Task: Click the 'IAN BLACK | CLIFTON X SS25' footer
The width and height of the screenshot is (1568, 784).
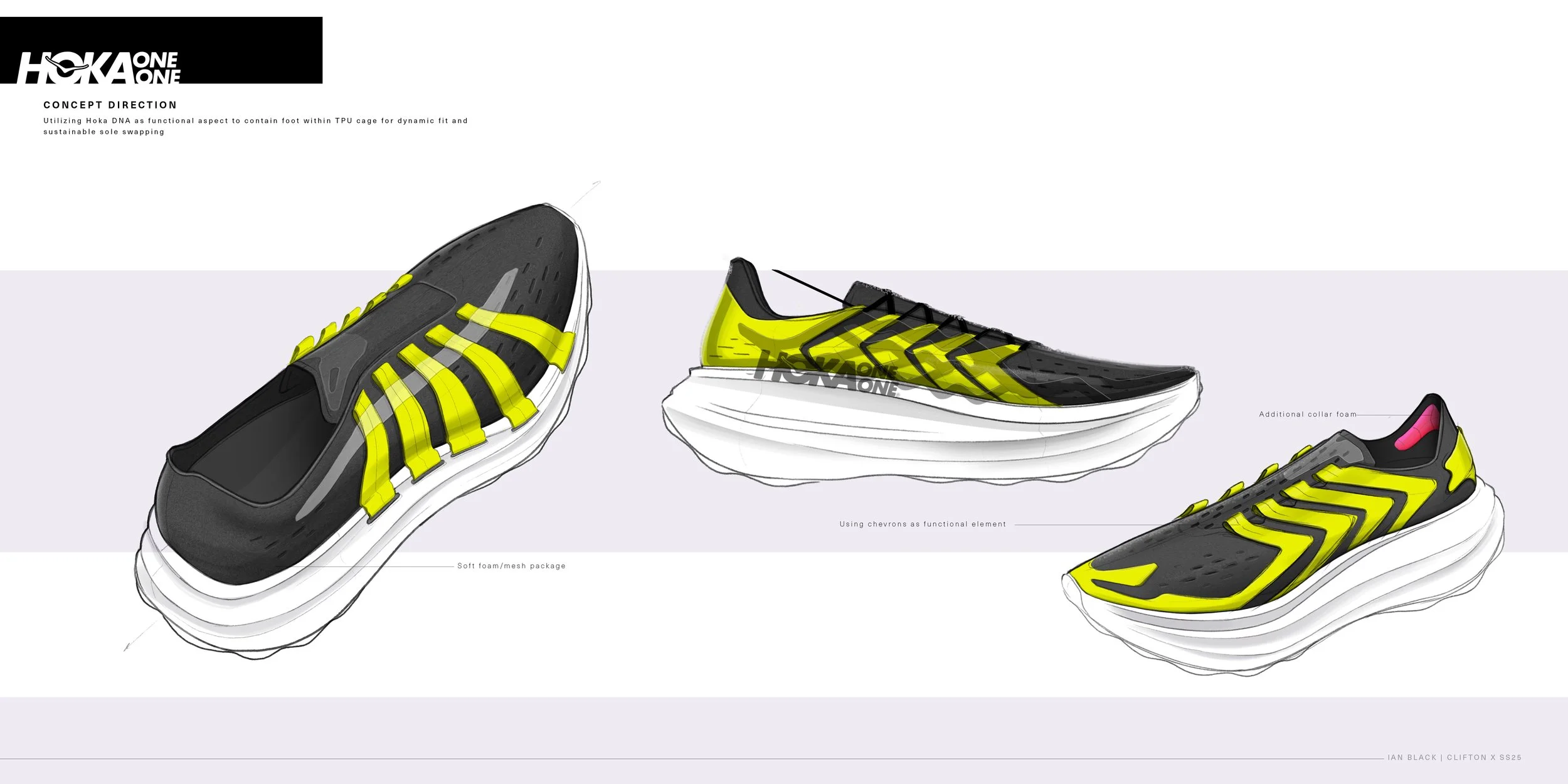Action: coord(1454,758)
